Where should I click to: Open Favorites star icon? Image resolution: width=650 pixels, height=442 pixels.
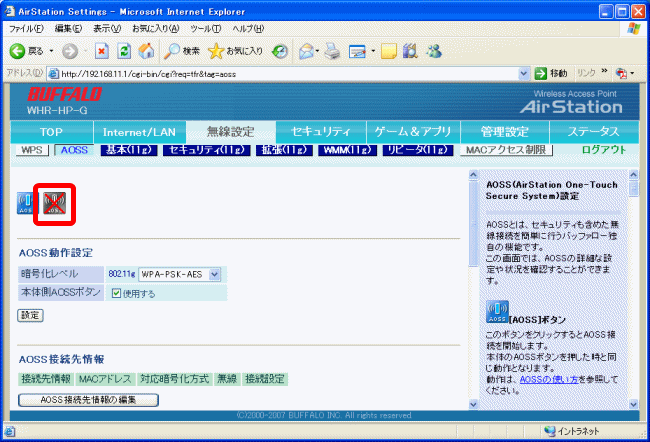click(x=216, y=51)
